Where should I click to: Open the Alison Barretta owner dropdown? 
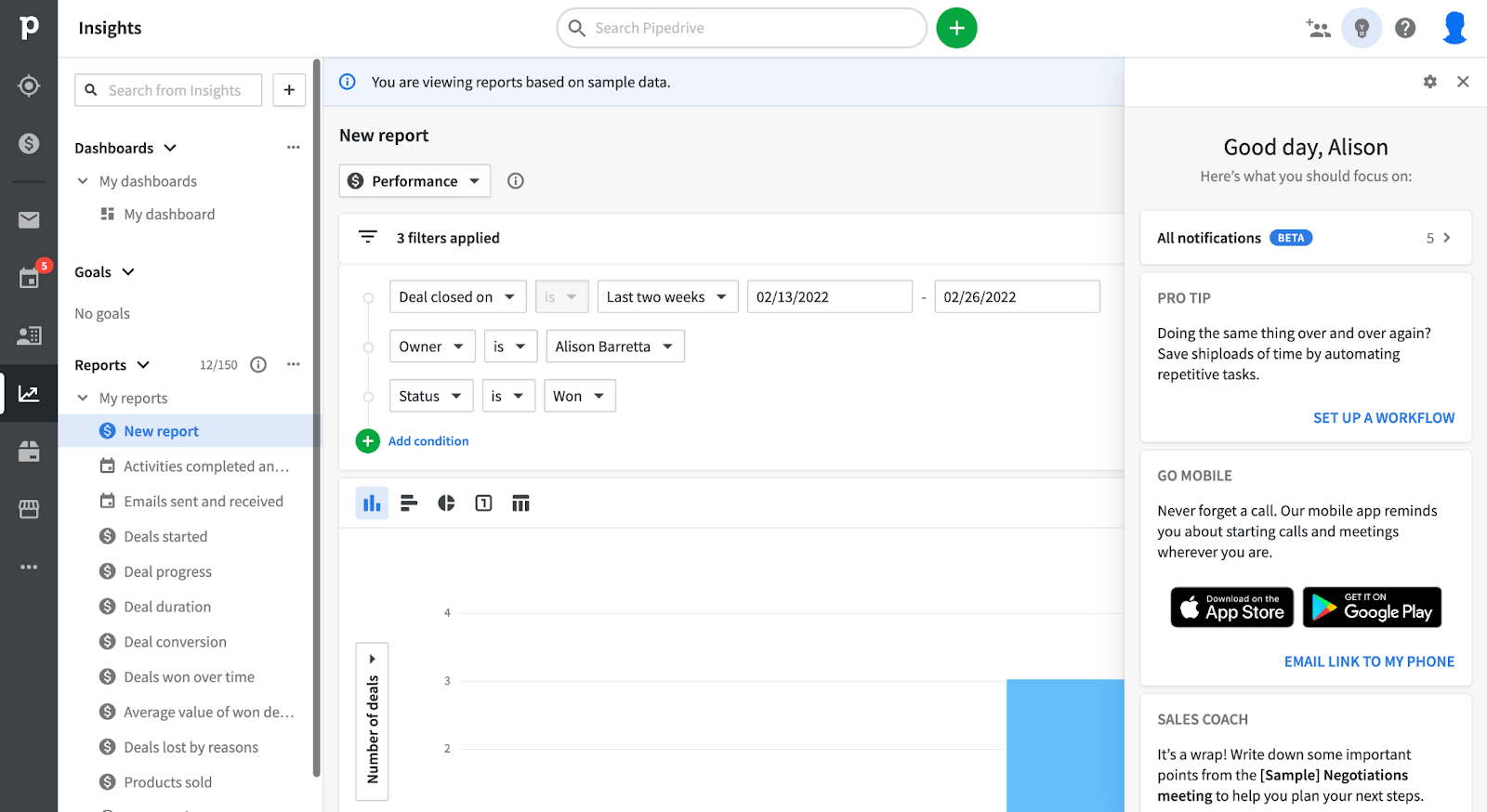click(x=615, y=347)
